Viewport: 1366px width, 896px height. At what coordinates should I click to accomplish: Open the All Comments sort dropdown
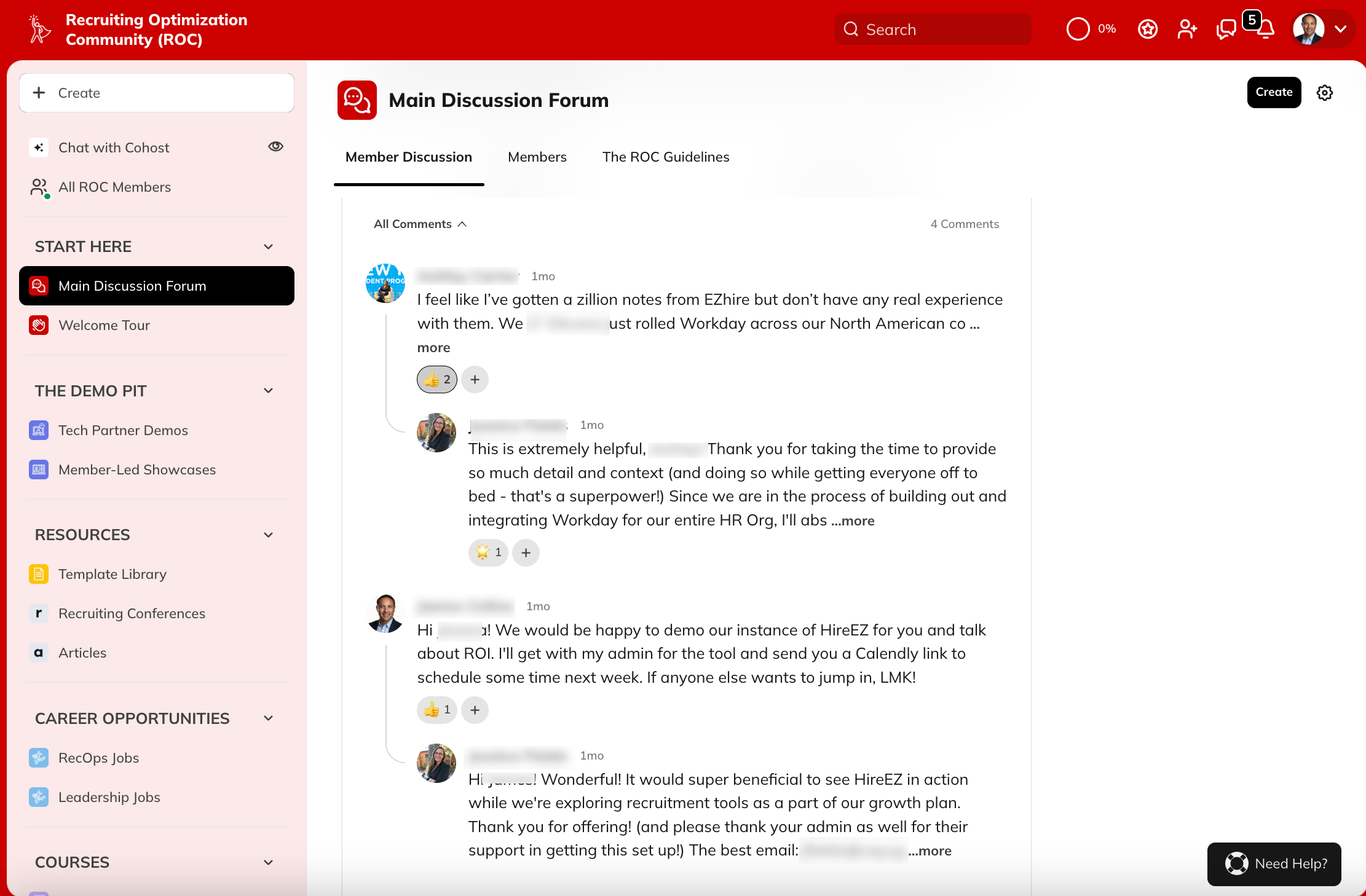pyautogui.click(x=420, y=224)
